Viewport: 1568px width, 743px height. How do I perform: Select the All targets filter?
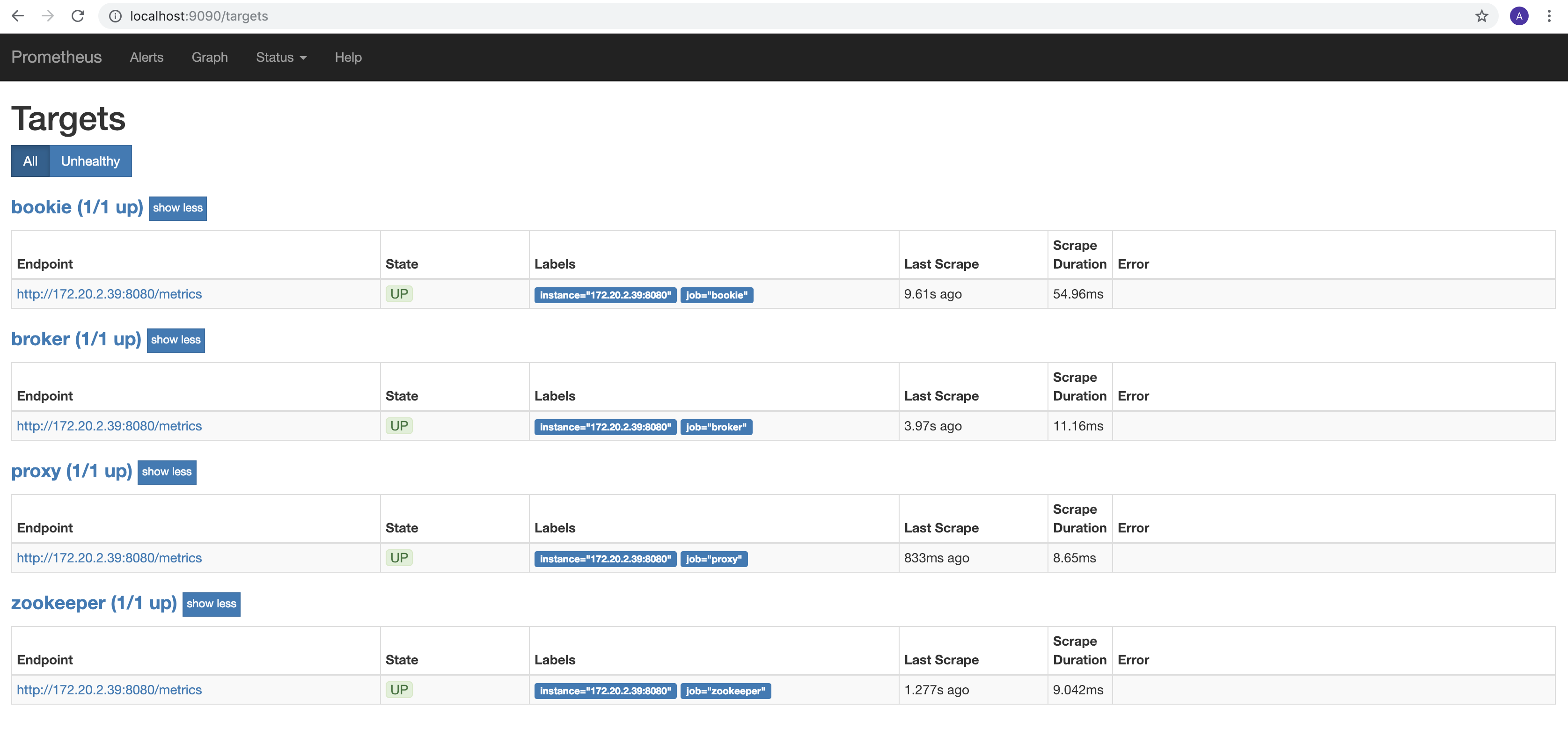tap(30, 161)
